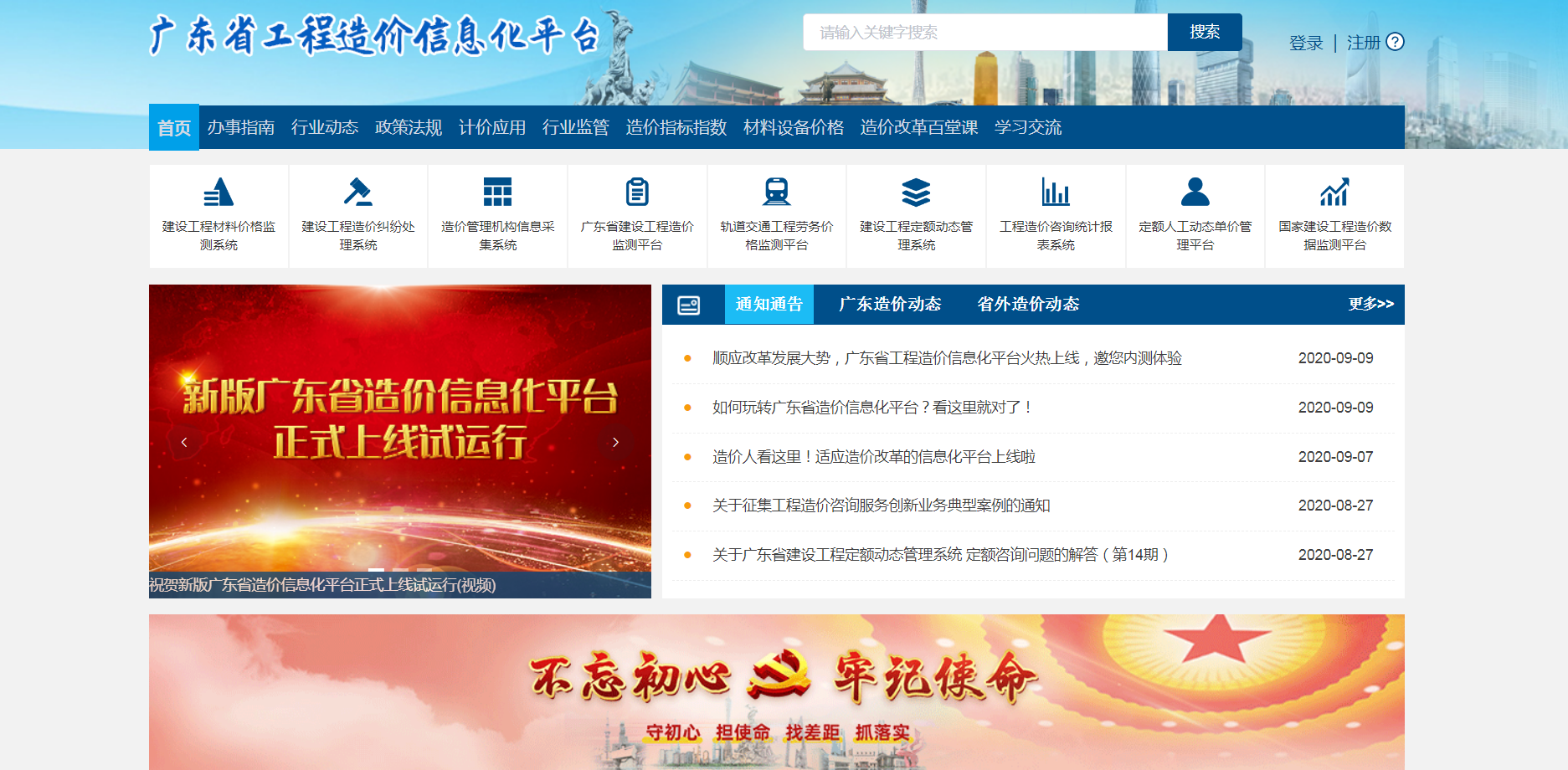Open 建设工程材料价格监测系统 triangle icon
Viewport: 1568px width, 770px height.
point(218,192)
